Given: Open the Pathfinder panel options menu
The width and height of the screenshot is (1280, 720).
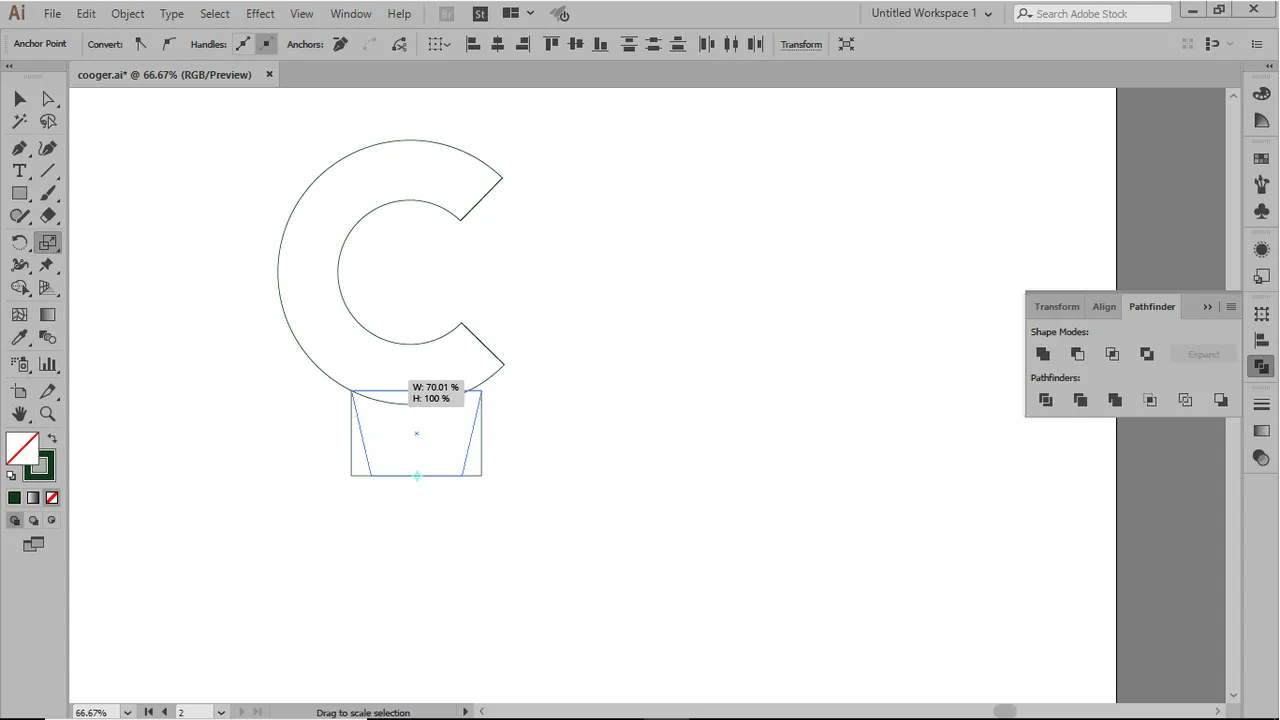Looking at the screenshot, I should pos(1231,307).
